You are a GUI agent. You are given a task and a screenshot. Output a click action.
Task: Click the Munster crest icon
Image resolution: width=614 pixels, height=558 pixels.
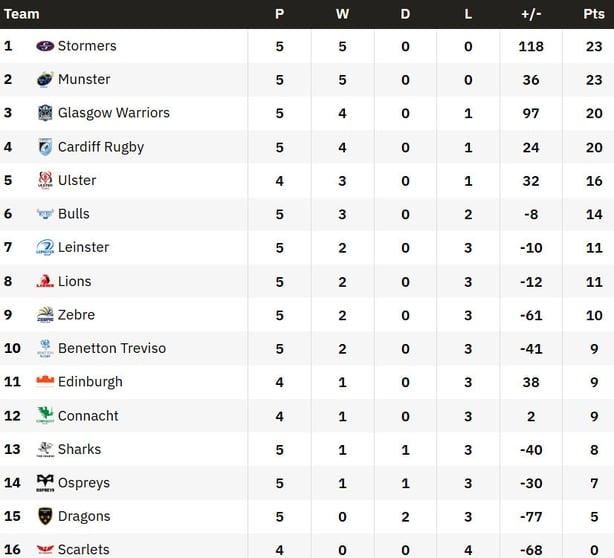point(45,79)
